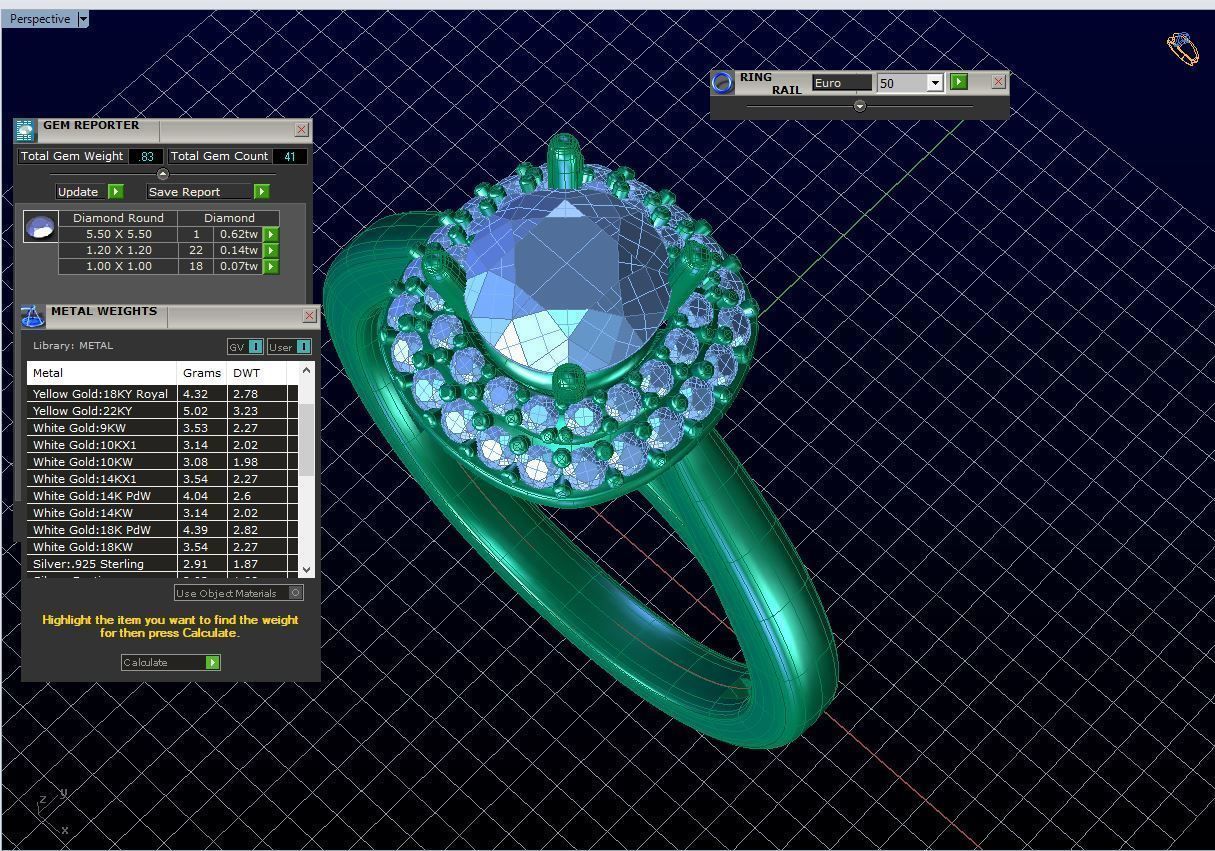This screenshot has height=851, width=1215.
Task: Collapse the Gem Reporter panel expander
Action: coord(163,174)
